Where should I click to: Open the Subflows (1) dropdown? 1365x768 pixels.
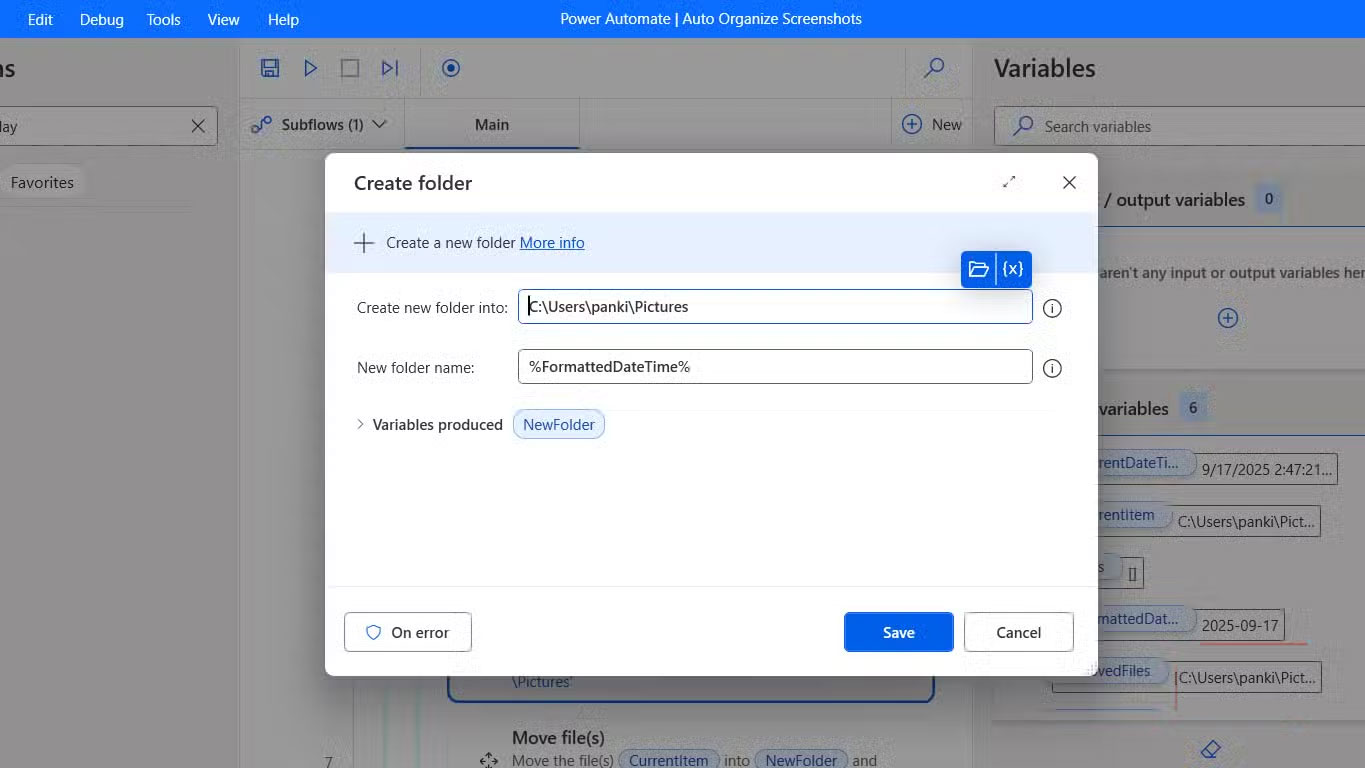[319, 125]
